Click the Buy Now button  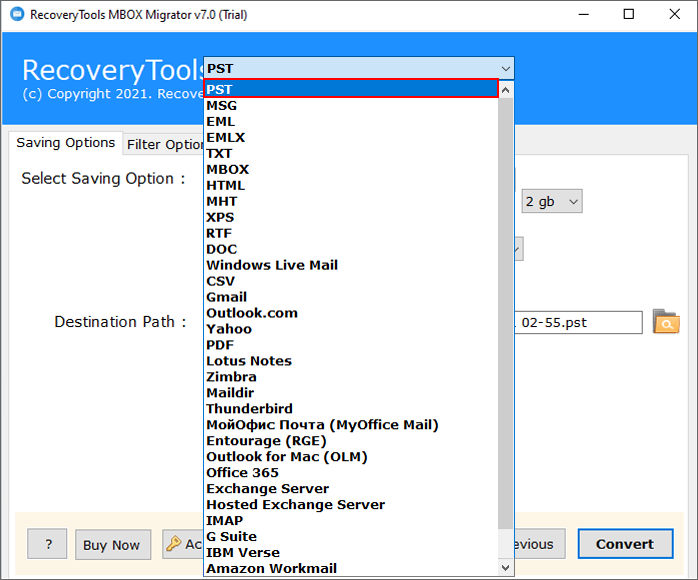(113, 544)
